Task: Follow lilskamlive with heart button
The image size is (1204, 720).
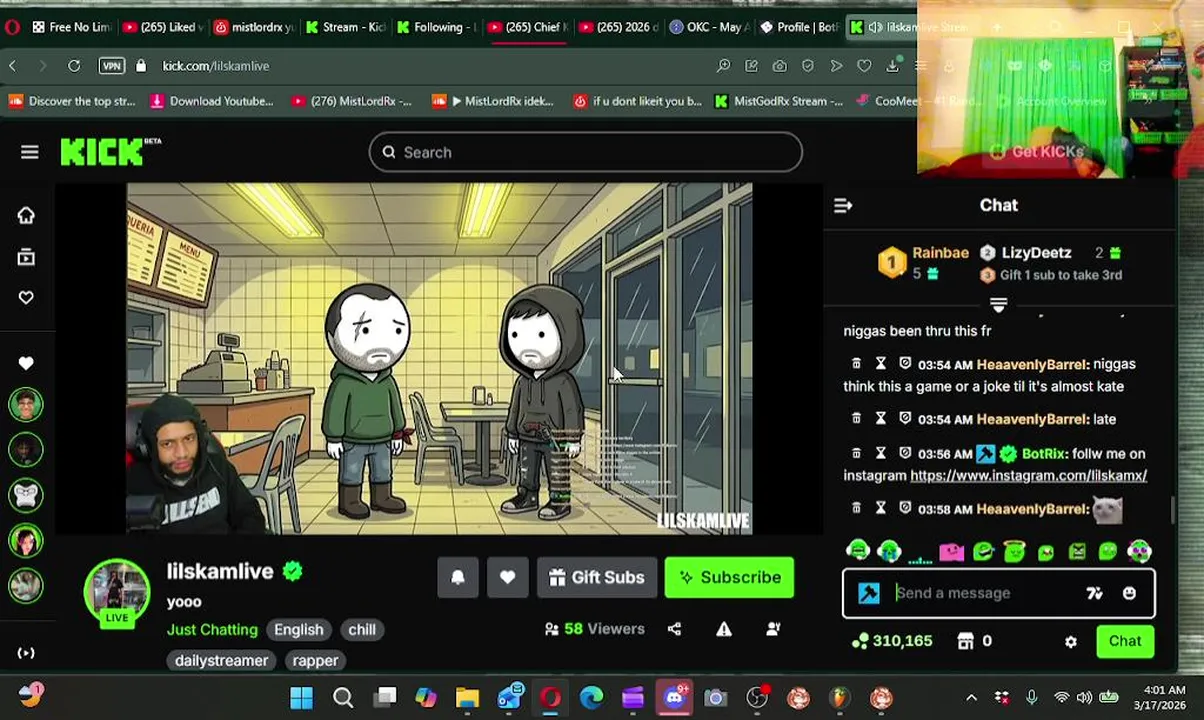Action: click(508, 577)
